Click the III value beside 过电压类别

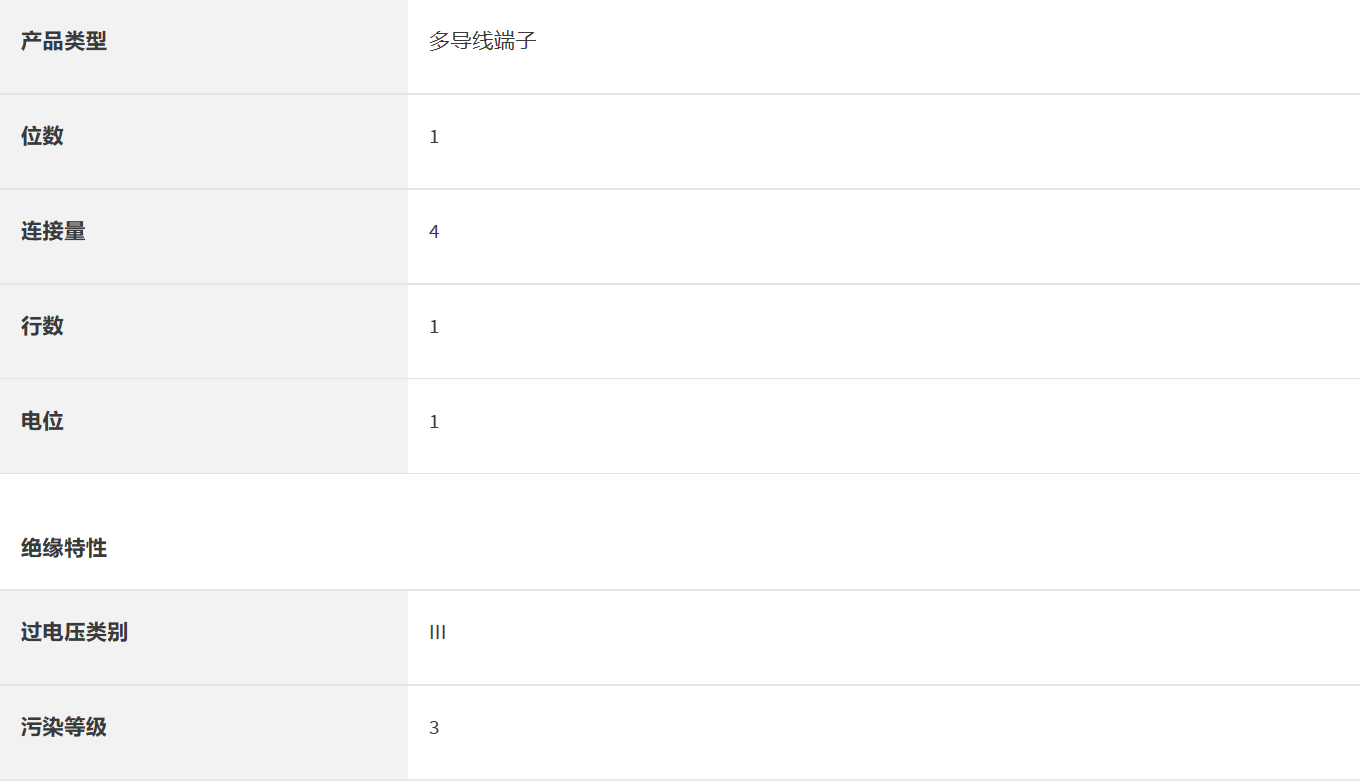437,633
